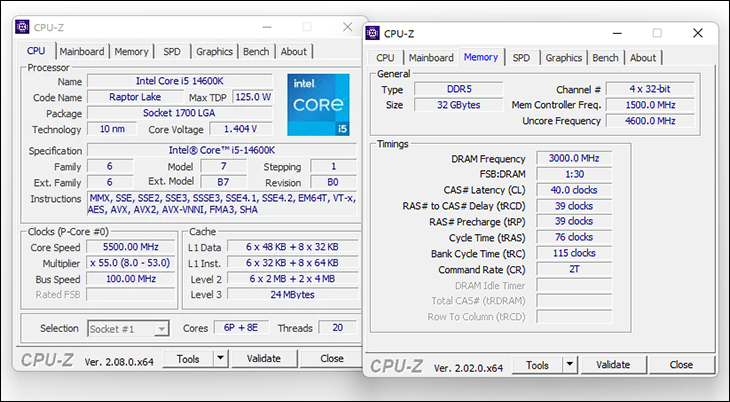The width and height of the screenshot is (730, 402).
Task: Click the Level 3 value 24 MBytes
Action: (x=292, y=294)
